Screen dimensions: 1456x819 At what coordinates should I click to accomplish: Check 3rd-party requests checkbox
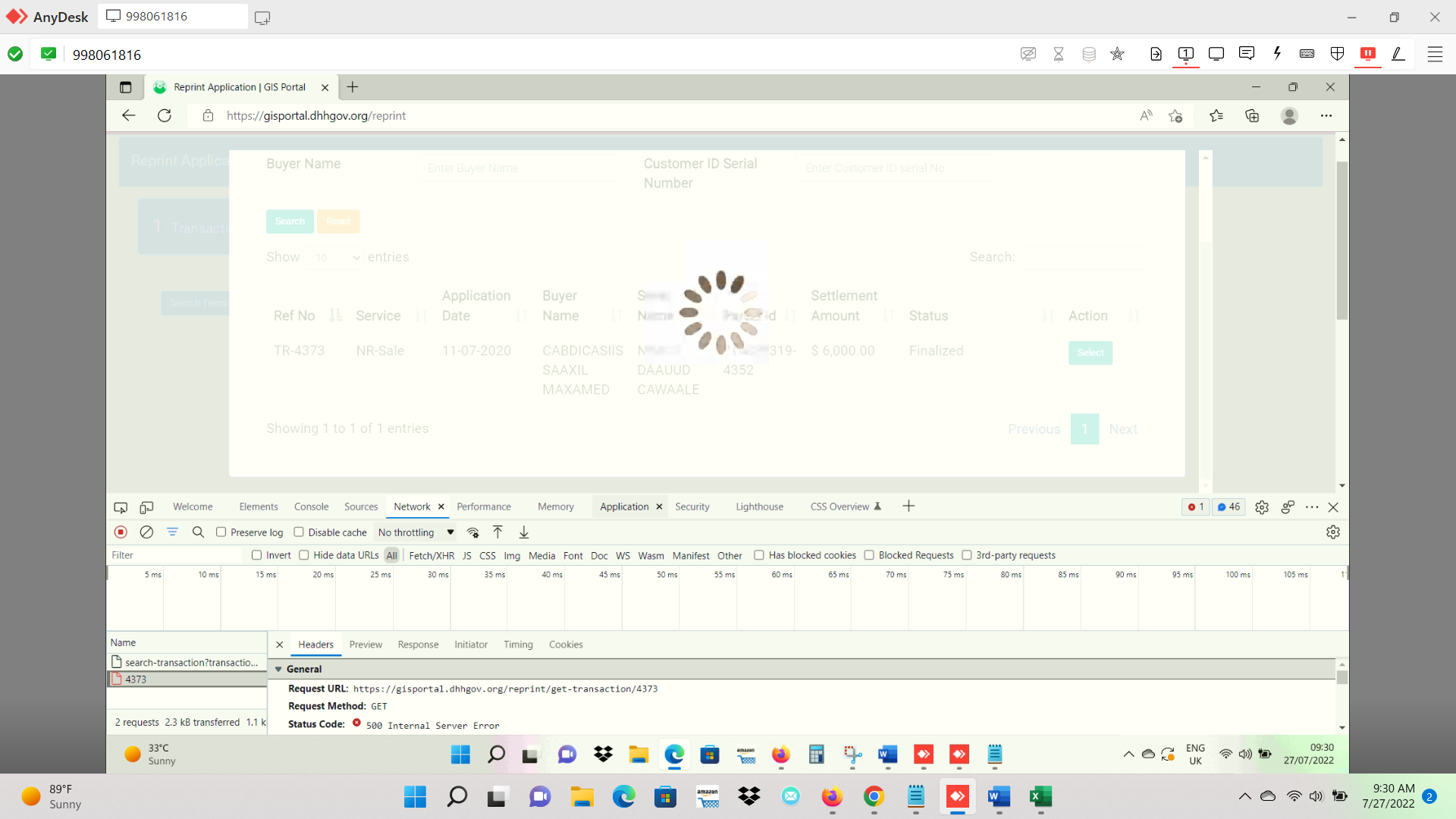click(967, 555)
